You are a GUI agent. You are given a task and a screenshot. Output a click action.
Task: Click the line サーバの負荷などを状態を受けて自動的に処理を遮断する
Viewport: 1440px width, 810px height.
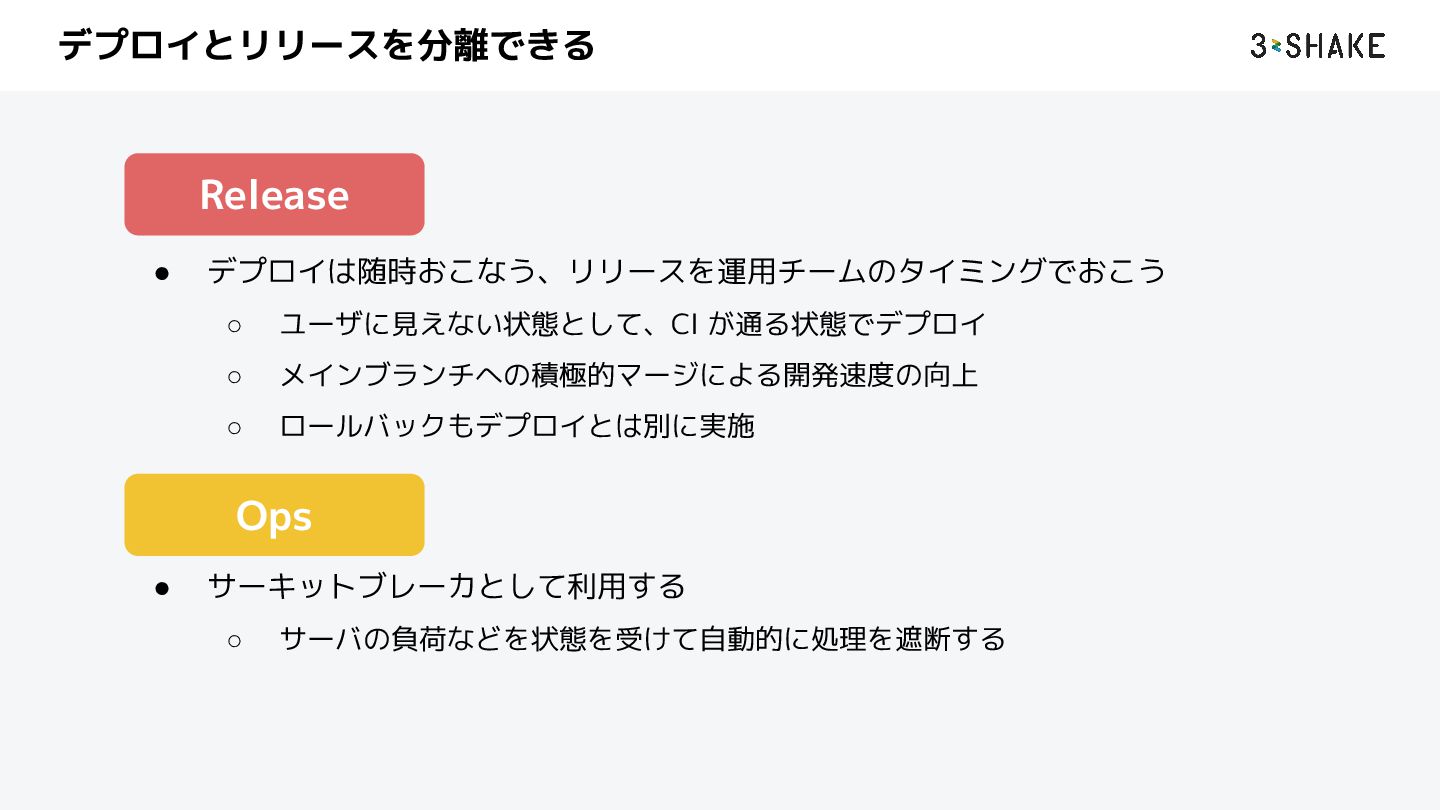642,639
